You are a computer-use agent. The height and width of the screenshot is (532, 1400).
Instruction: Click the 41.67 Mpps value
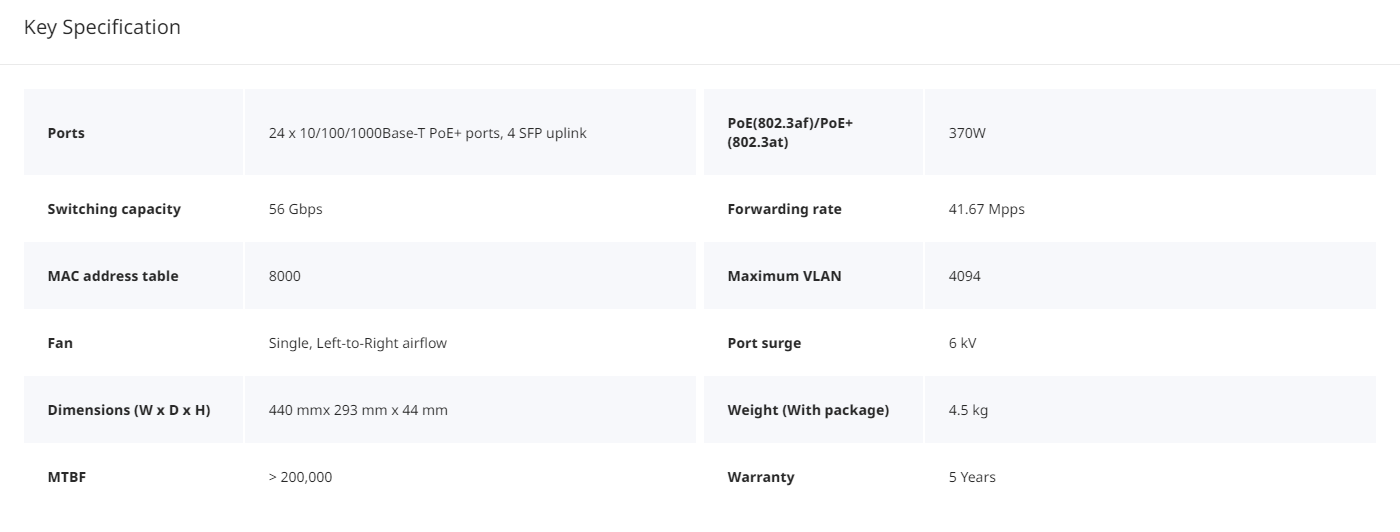click(x=987, y=209)
